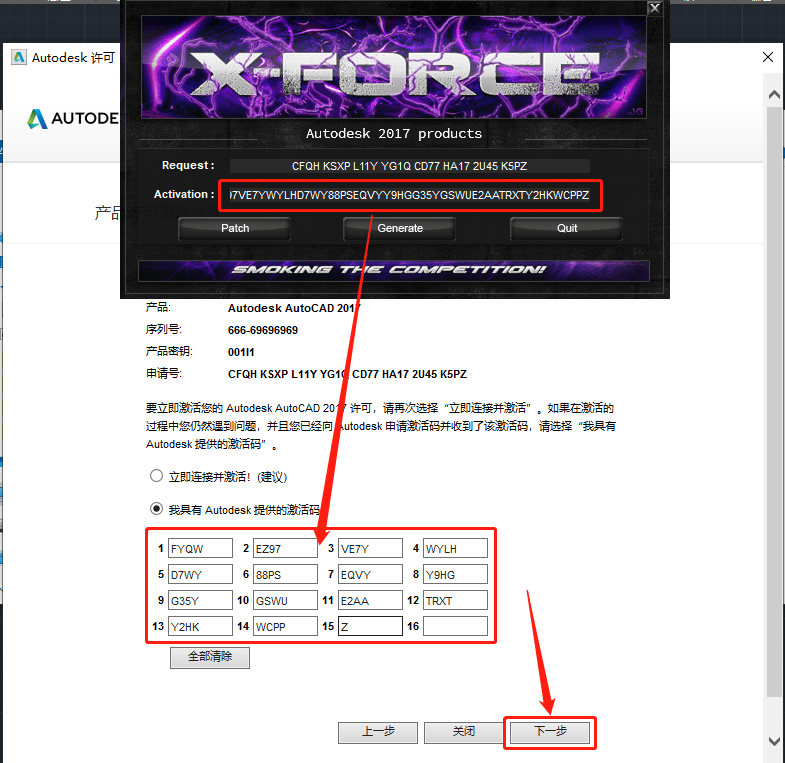Close the Autodesk 许可 window
Viewport: 785px width, 763px height.
point(768,57)
